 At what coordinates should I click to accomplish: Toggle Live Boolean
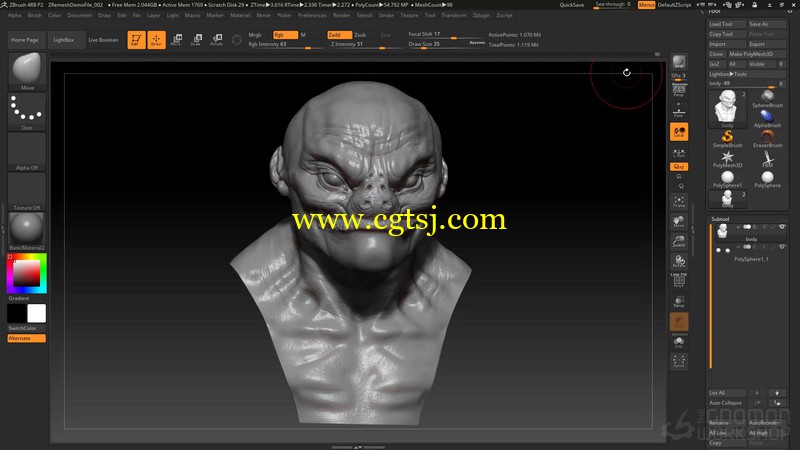pyautogui.click(x=103, y=40)
